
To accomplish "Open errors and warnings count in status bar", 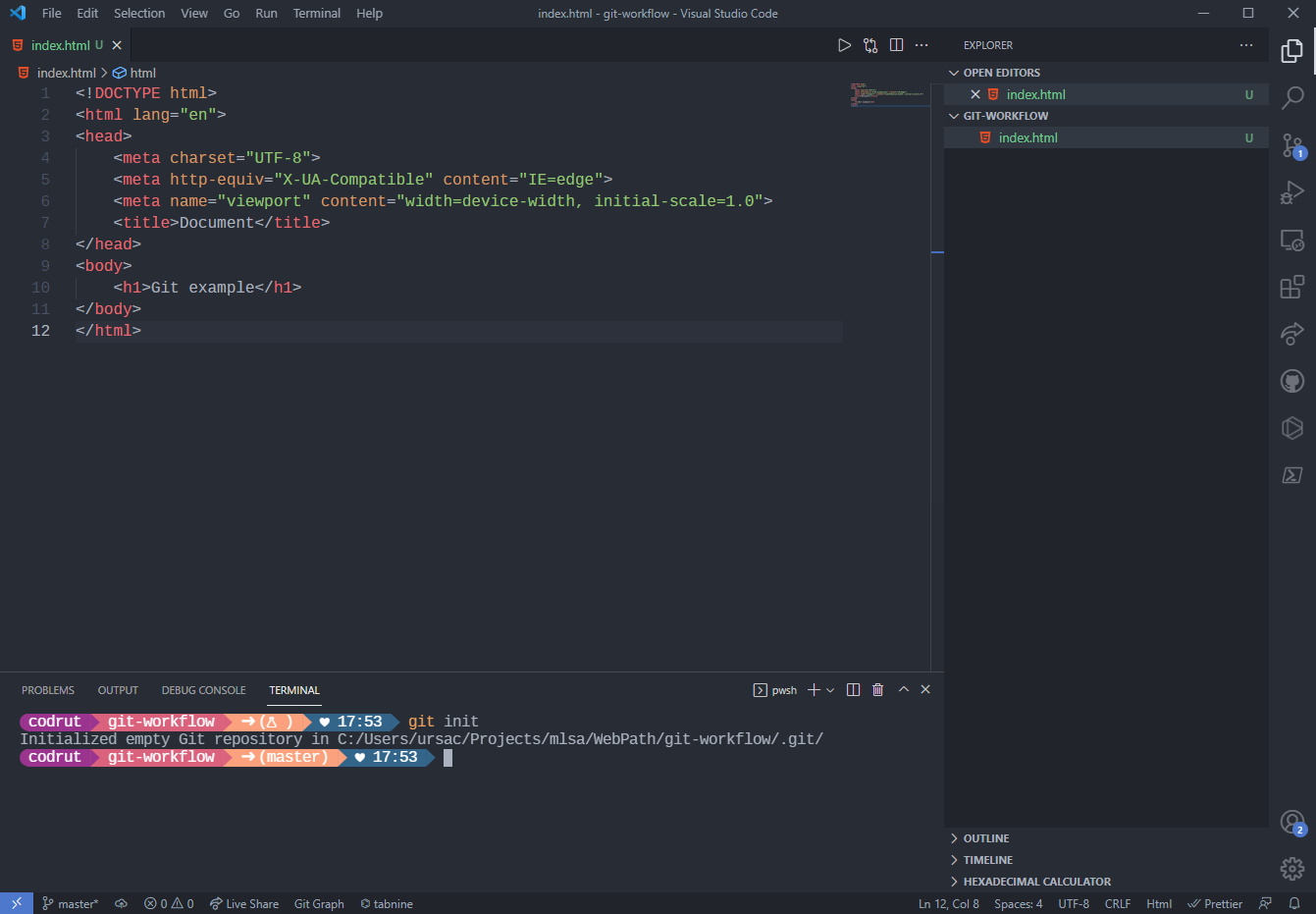I will (169, 903).
